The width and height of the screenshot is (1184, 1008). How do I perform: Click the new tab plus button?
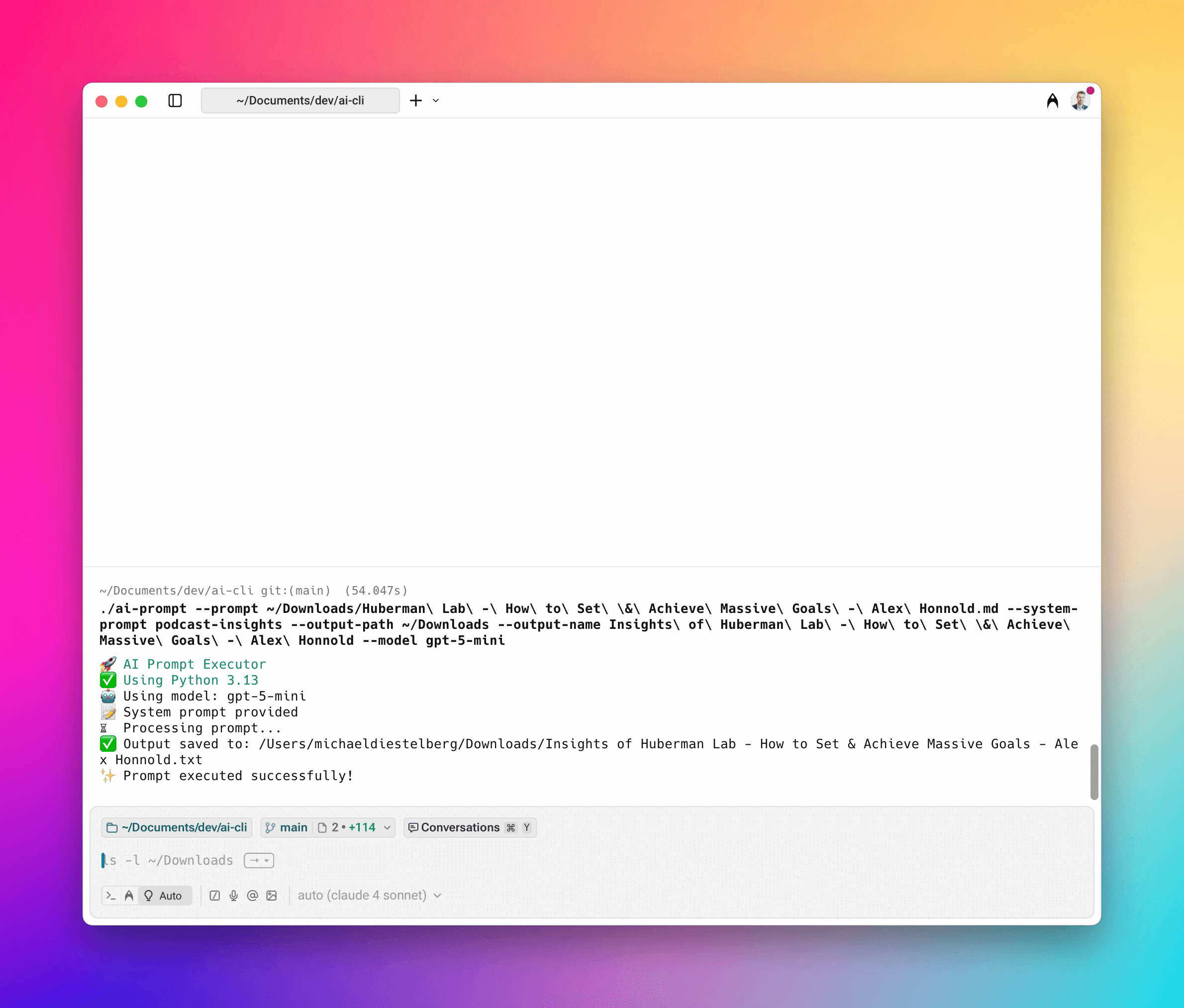tap(415, 101)
